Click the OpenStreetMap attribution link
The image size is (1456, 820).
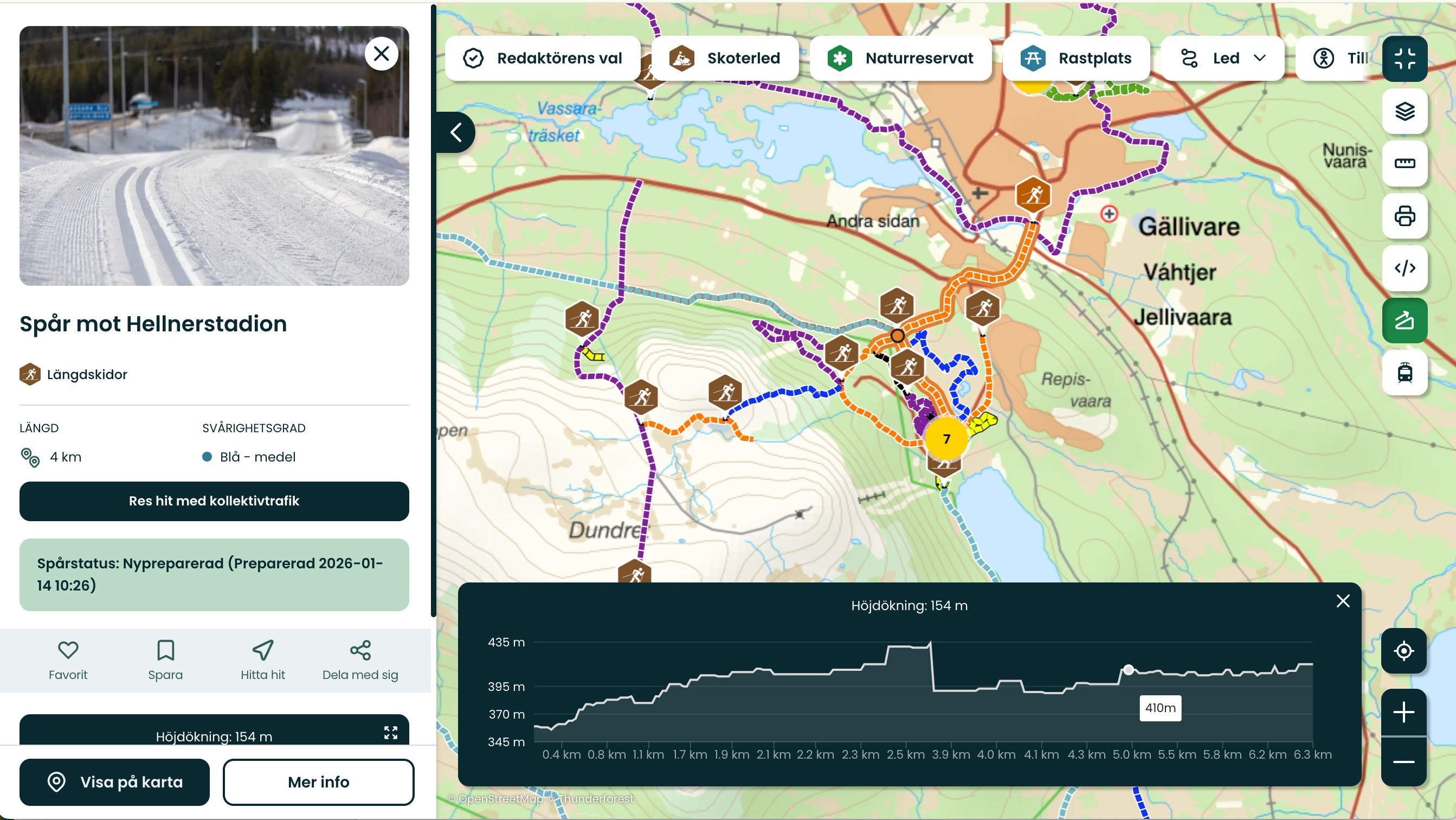[494, 798]
